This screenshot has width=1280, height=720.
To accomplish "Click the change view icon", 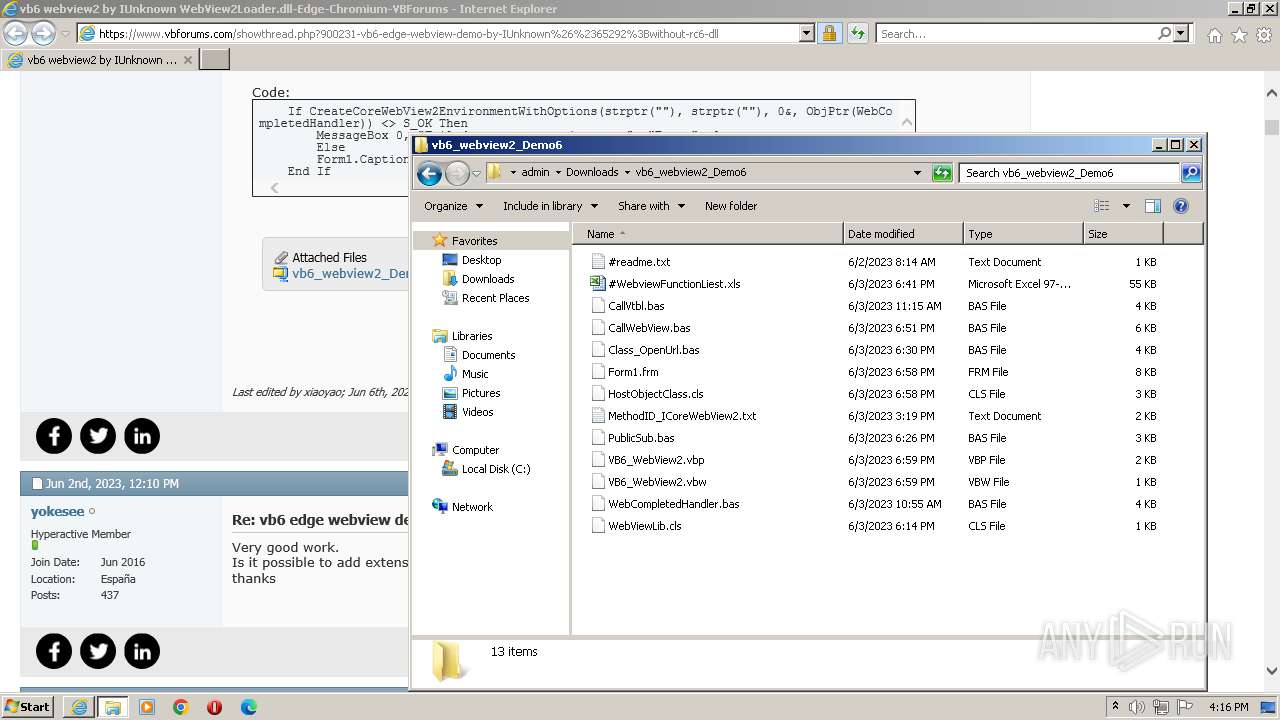I will pyautogui.click(x=1102, y=206).
